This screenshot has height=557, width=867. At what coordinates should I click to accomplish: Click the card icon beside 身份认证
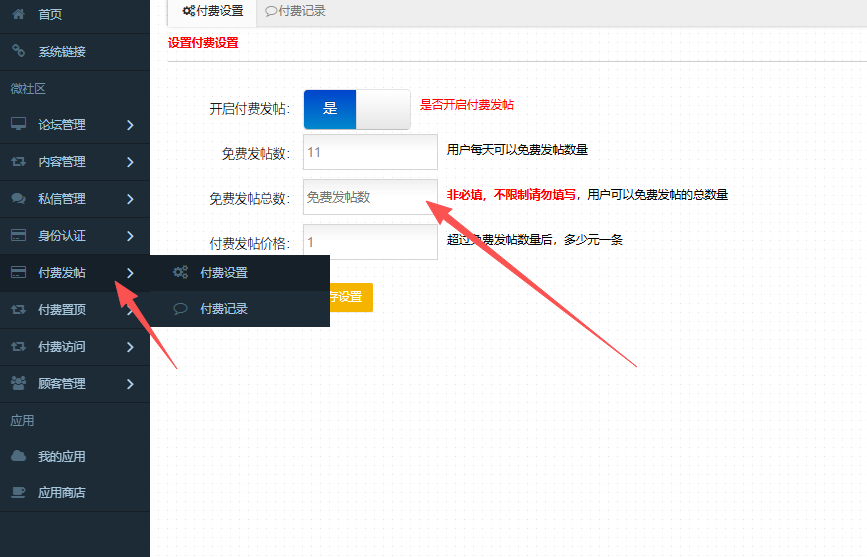(18, 236)
